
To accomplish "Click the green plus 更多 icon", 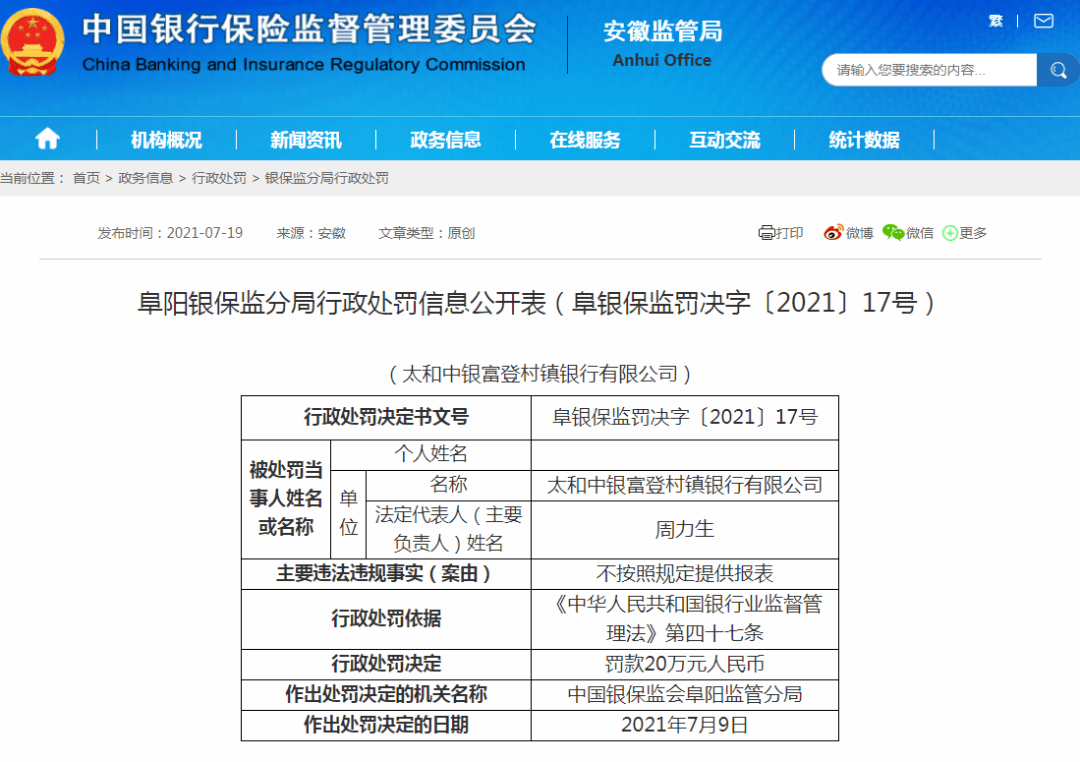I will click(950, 234).
